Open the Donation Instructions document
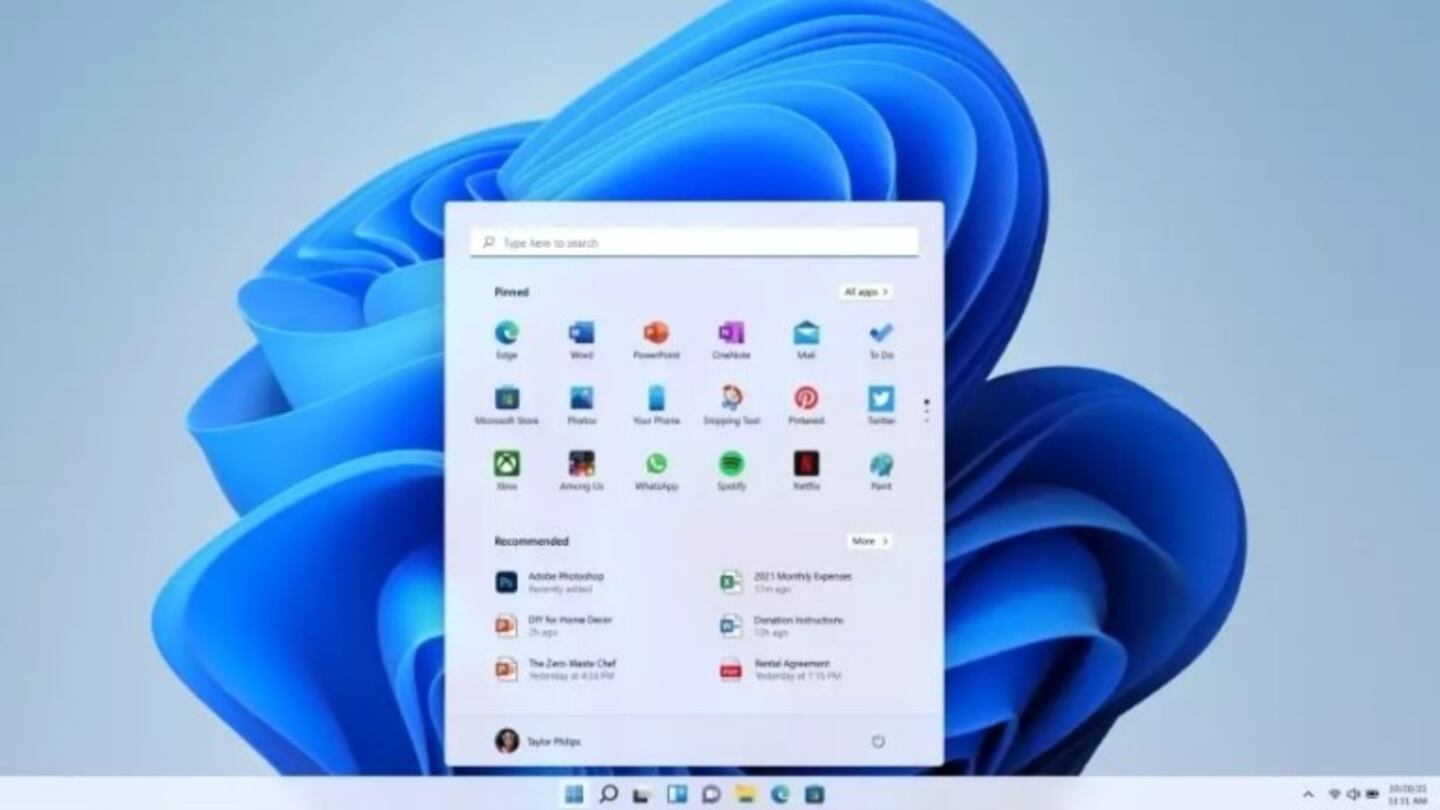Screen dimensions: 1440x810 click(781, 626)
